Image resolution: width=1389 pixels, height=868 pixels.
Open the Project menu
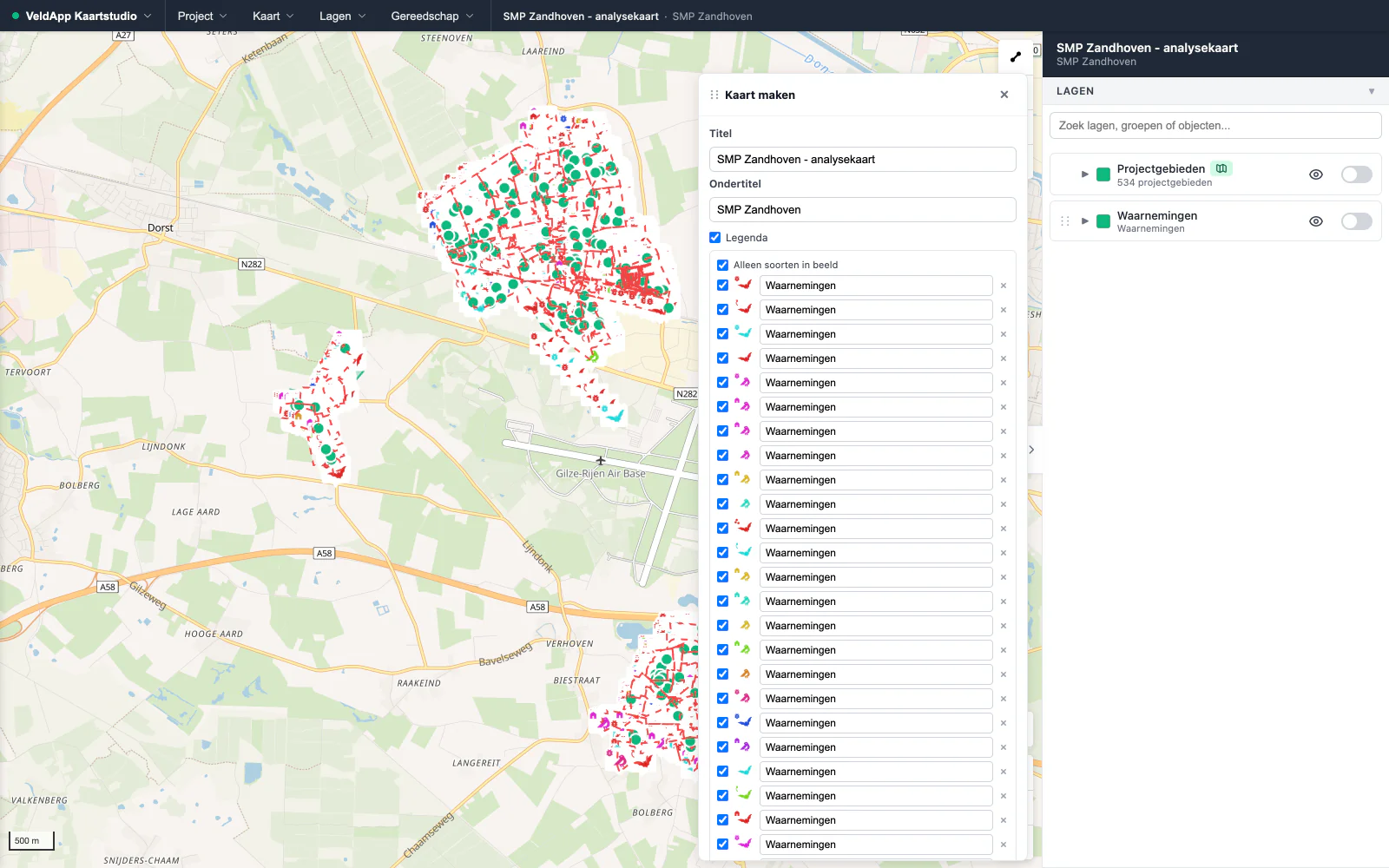coord(202,16)
